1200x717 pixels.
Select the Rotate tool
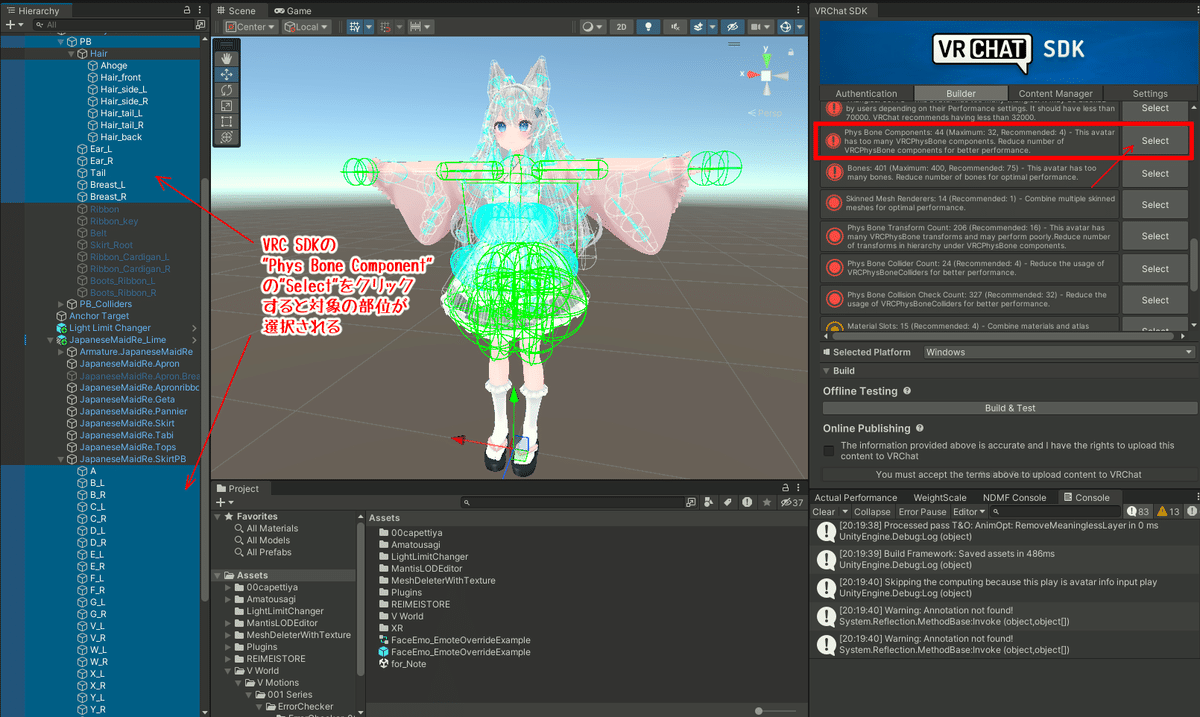click(226, 90)
